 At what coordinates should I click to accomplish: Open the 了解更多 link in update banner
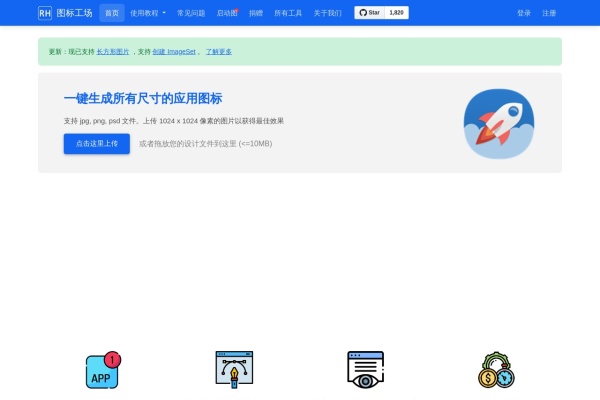coord(218,51)
